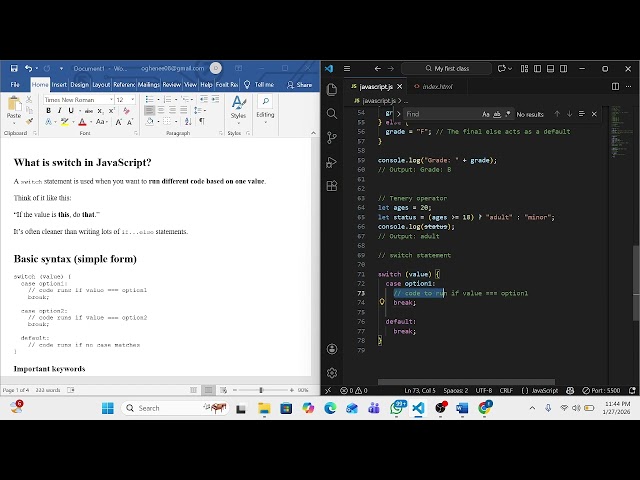Click the Accounts icon in VS Code activity bar
Image resolution: width=640 pixels, height=480 pixels.
(x=332, y=349)
